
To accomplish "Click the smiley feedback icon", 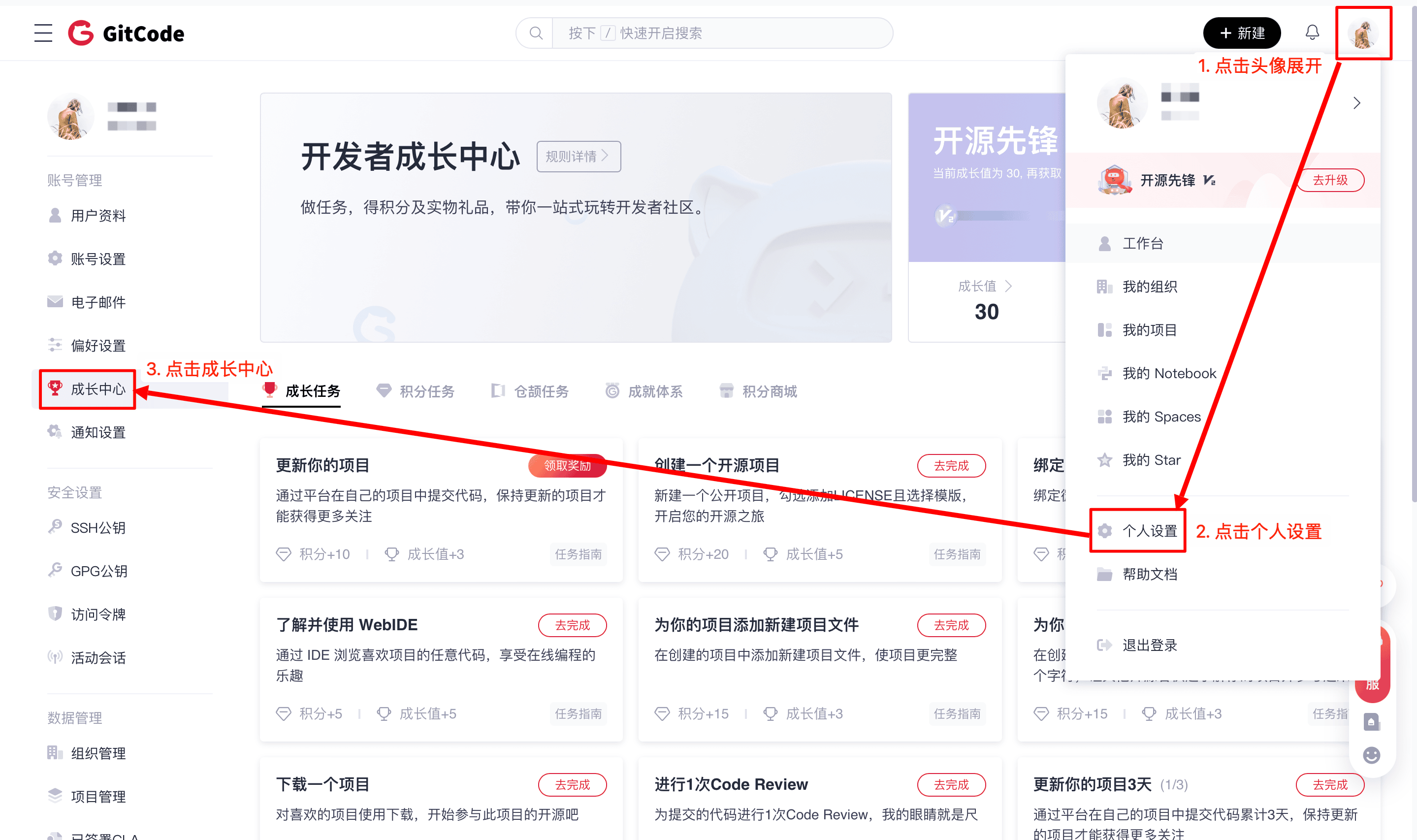I will tap(1371, 754).
